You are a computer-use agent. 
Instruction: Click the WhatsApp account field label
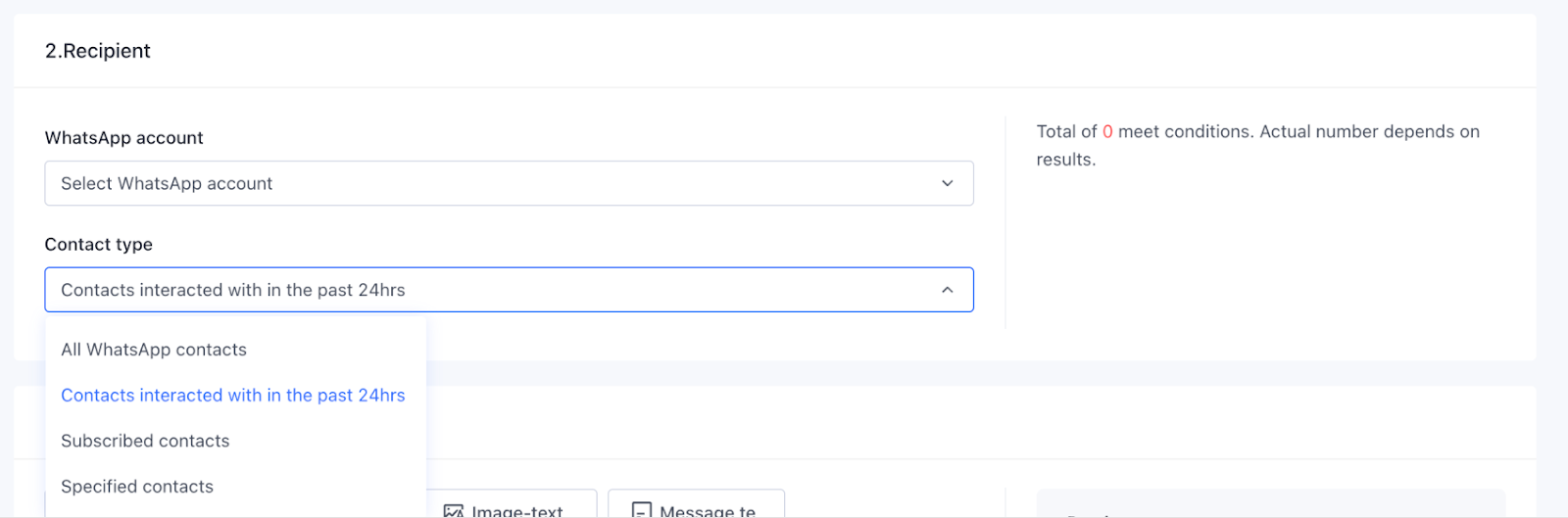click(124, 138)
